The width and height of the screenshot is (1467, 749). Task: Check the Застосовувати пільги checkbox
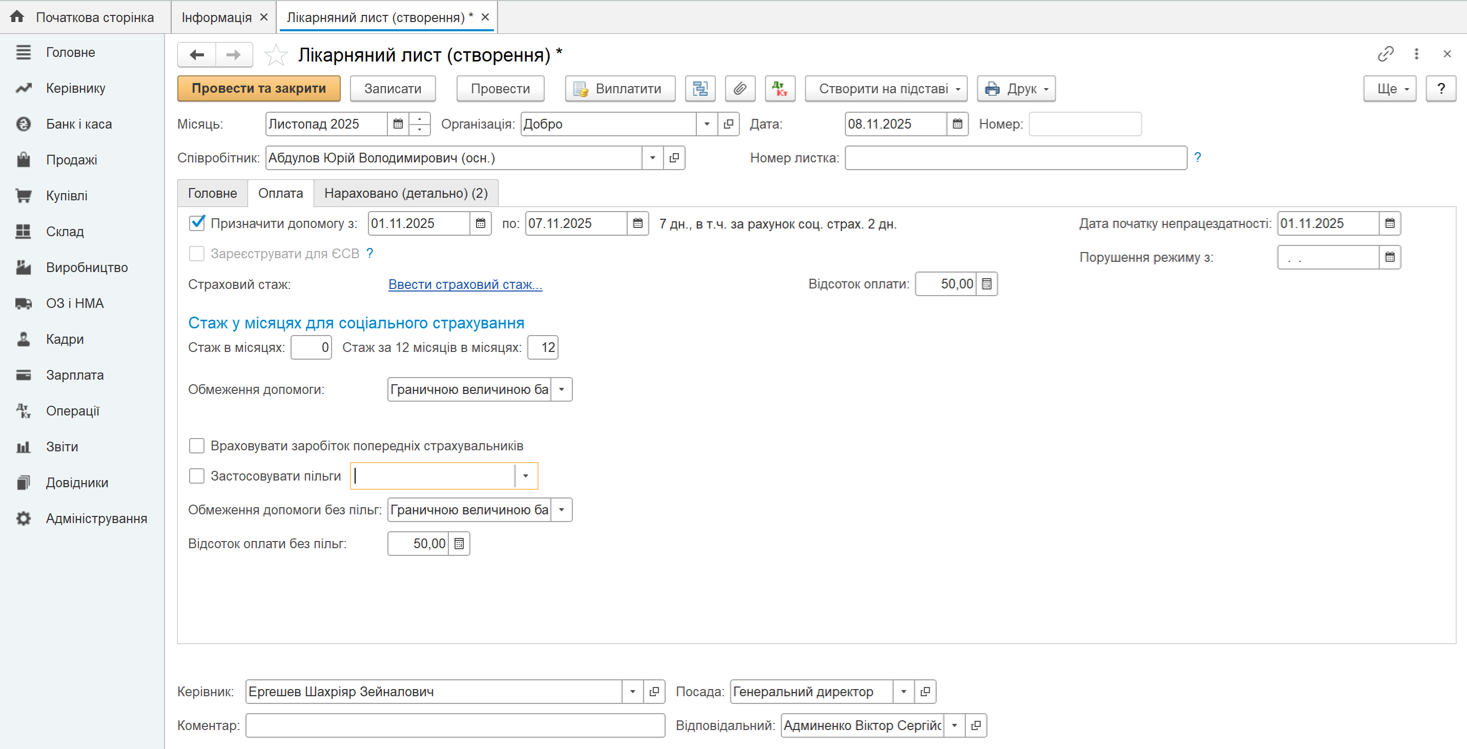tap(197, 476)
